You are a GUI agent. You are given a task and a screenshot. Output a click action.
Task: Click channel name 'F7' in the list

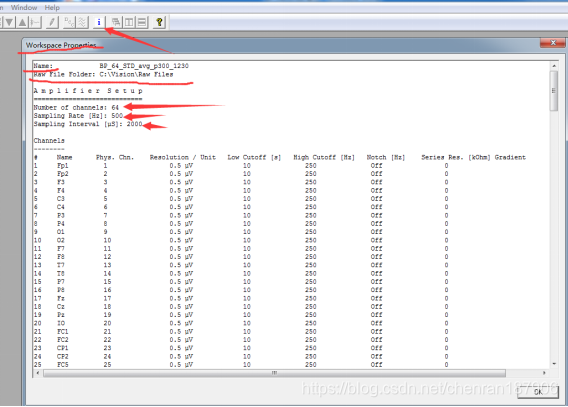point(60,249)
